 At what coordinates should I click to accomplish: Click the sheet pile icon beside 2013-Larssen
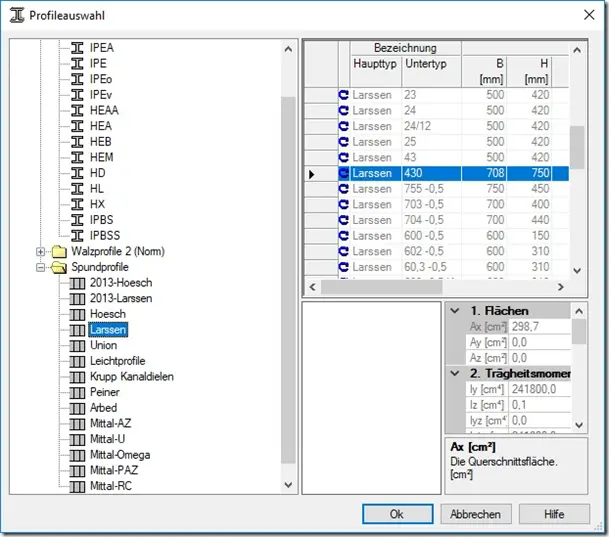[77, 299]
